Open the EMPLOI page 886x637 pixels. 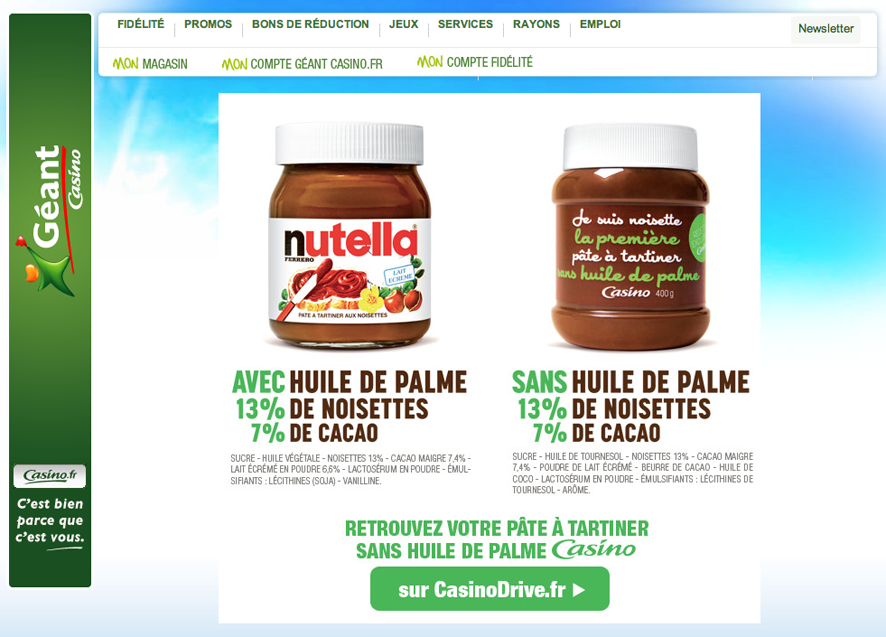pyautogui.click(x=600, y=24)
